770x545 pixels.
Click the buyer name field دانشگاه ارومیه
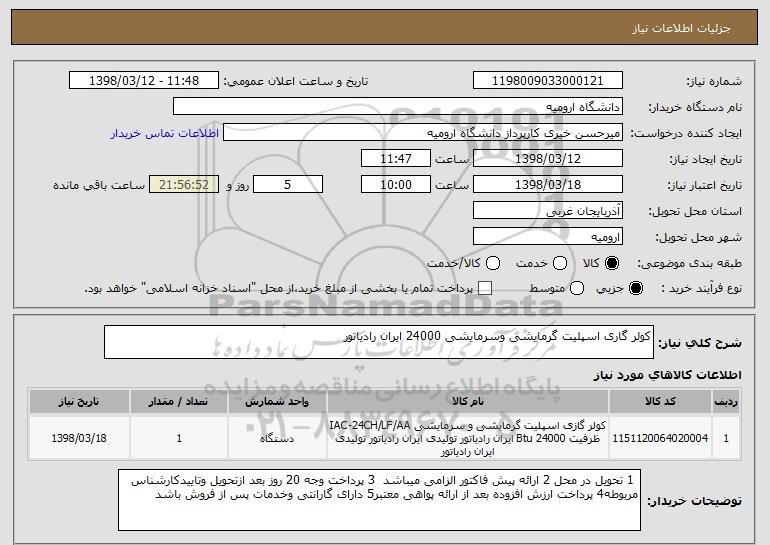[398, 107]
